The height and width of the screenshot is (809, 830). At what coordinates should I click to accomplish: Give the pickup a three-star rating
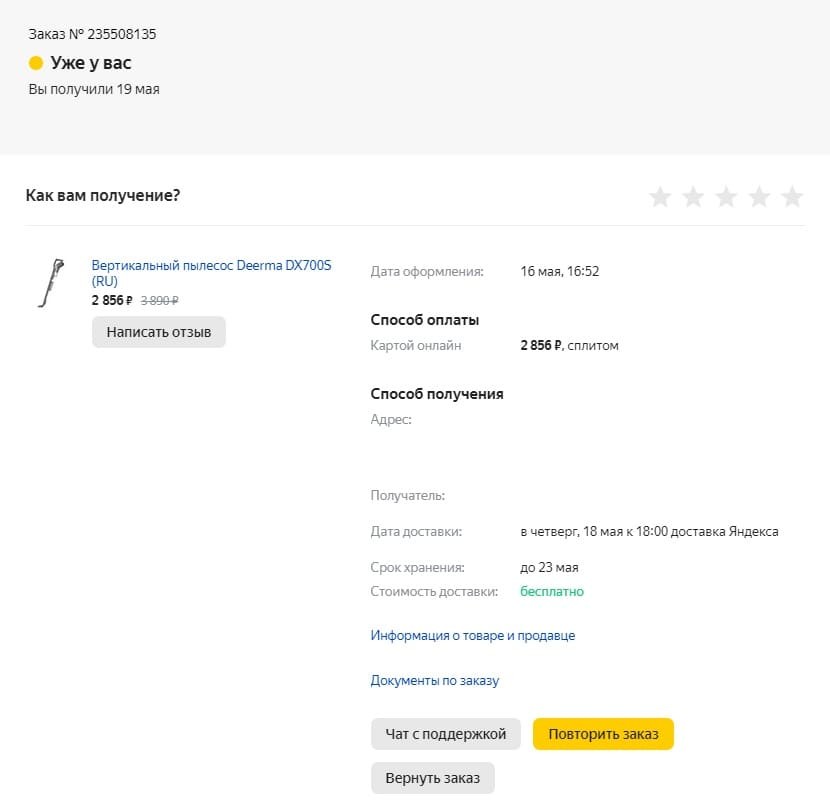coord(726,196)
